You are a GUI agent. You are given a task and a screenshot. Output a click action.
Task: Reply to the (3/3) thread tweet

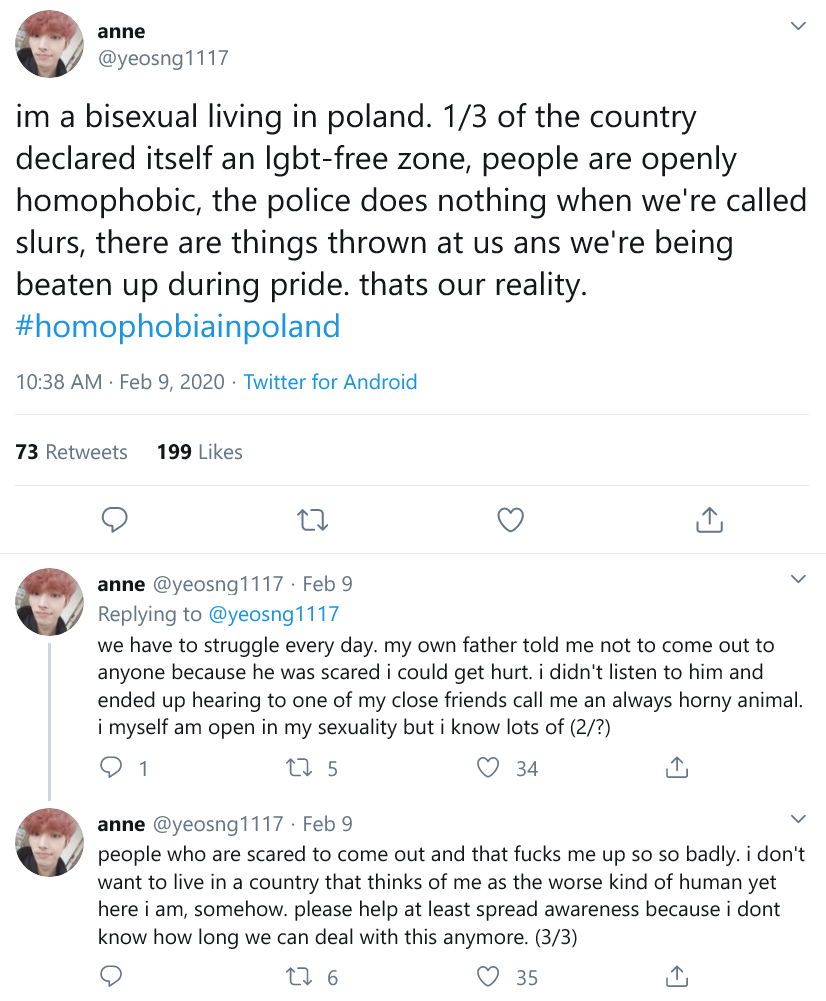[x=113, y=977]
